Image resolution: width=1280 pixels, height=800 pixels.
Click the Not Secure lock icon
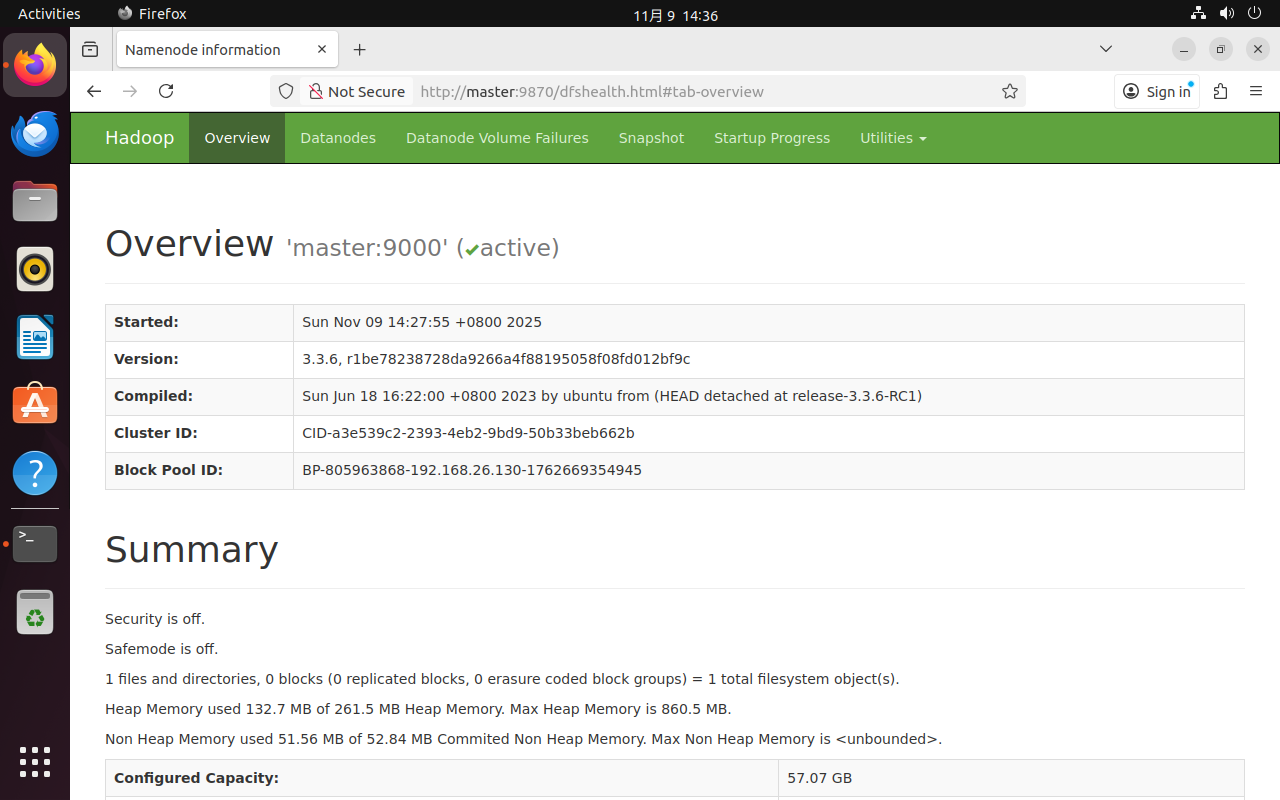[x=316, y=91]
